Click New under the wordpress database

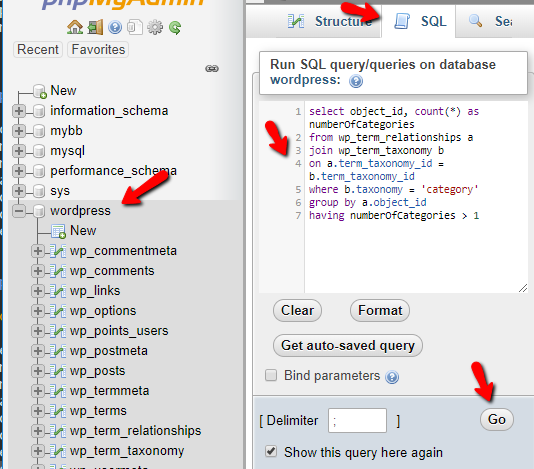pos(83,231)
